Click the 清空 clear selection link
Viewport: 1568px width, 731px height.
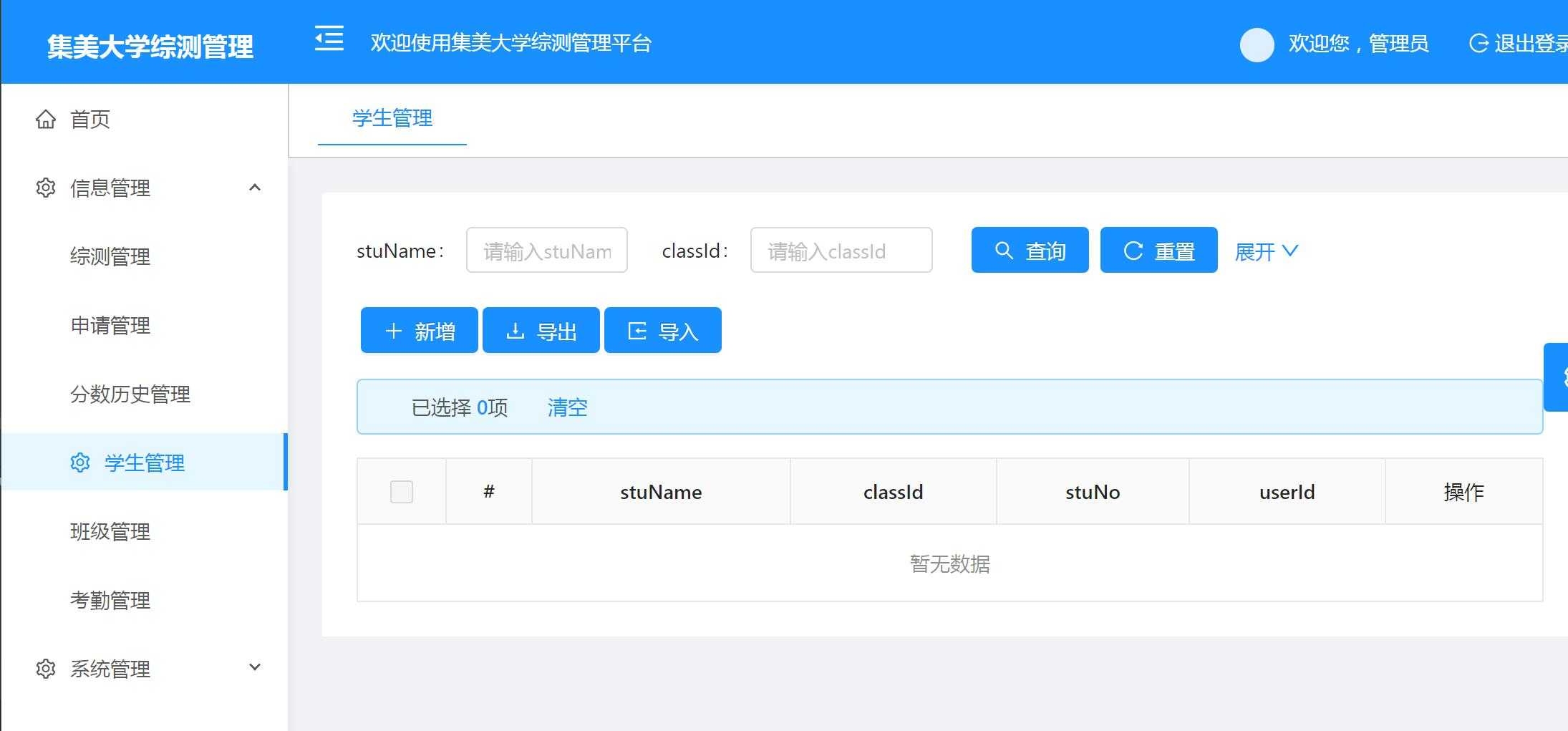point(567,407)
